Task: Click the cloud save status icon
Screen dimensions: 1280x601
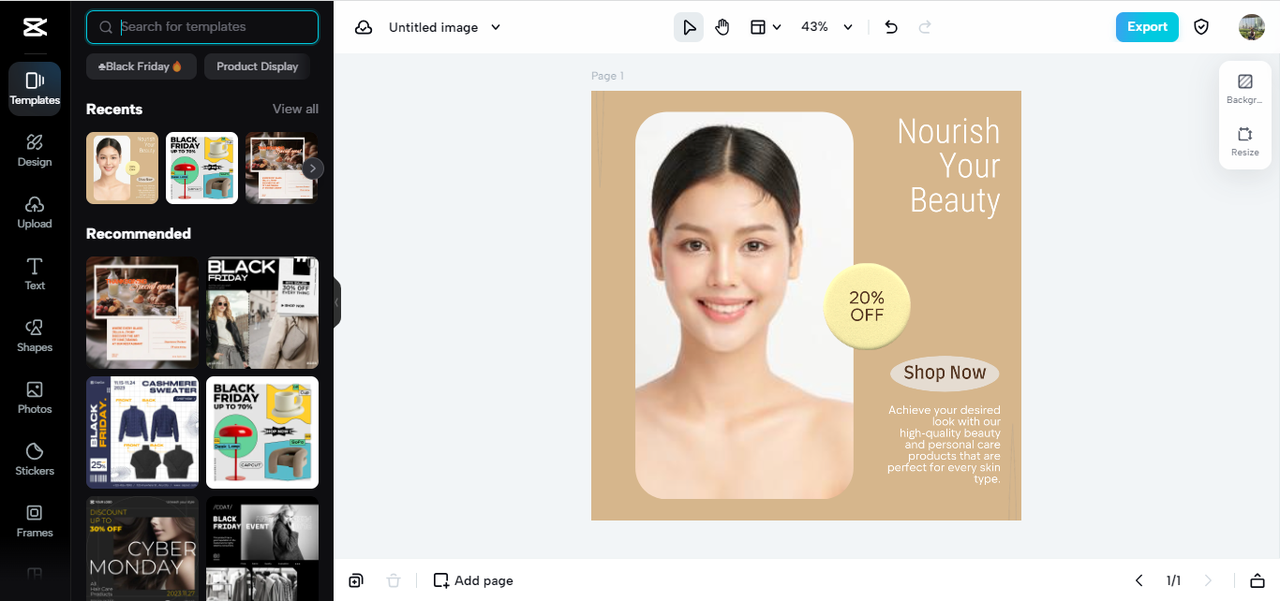Action: pyautogui.click(x=364, y=27)
